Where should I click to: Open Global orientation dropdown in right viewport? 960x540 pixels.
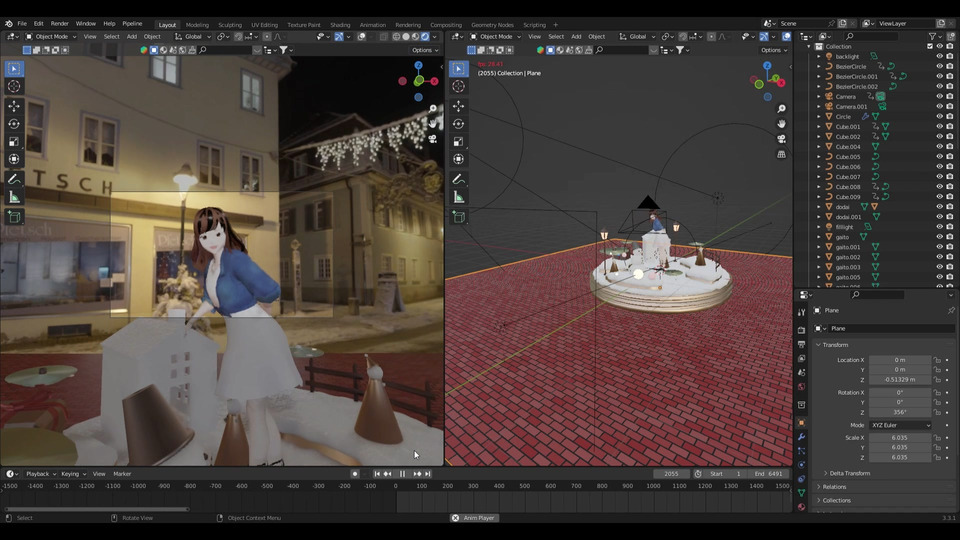[x=637, y=37]
